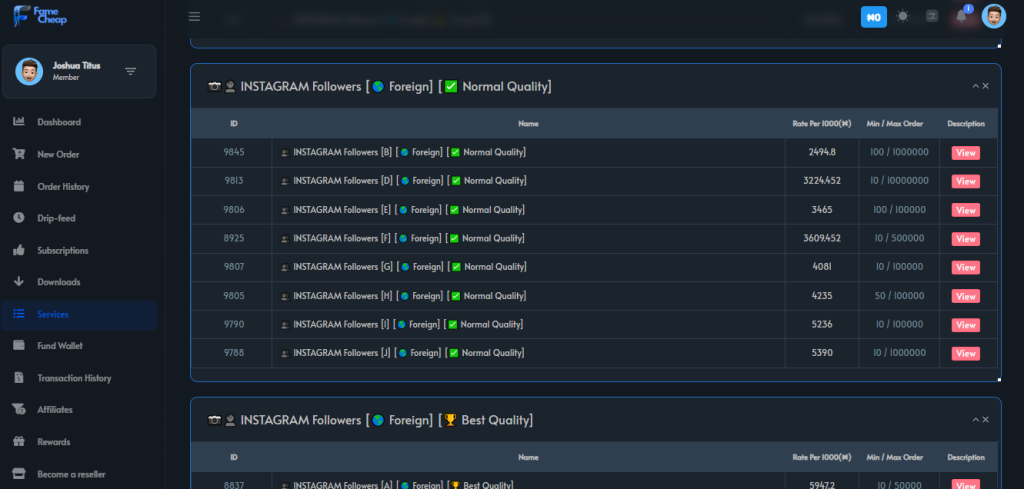Viewport: 1024px width, 489px height.
Task: Select INSTAGRAM Followers [B] service name
Action: [403, 152]
